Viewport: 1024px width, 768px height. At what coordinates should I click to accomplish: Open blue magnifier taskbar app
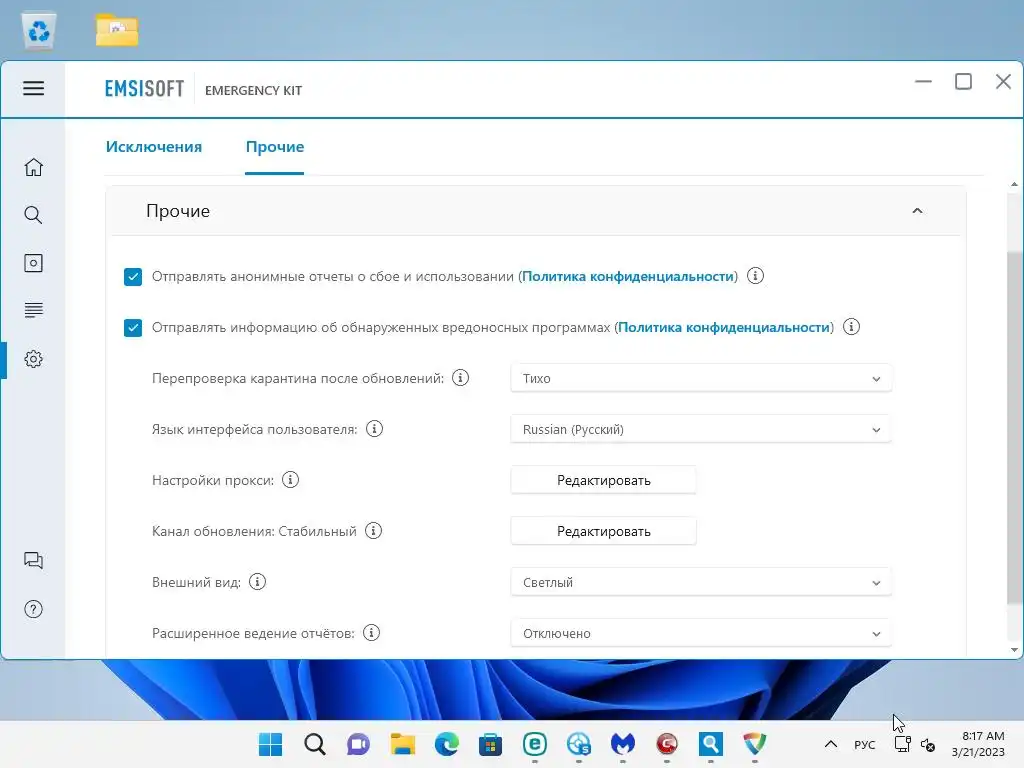coord(711,744)
